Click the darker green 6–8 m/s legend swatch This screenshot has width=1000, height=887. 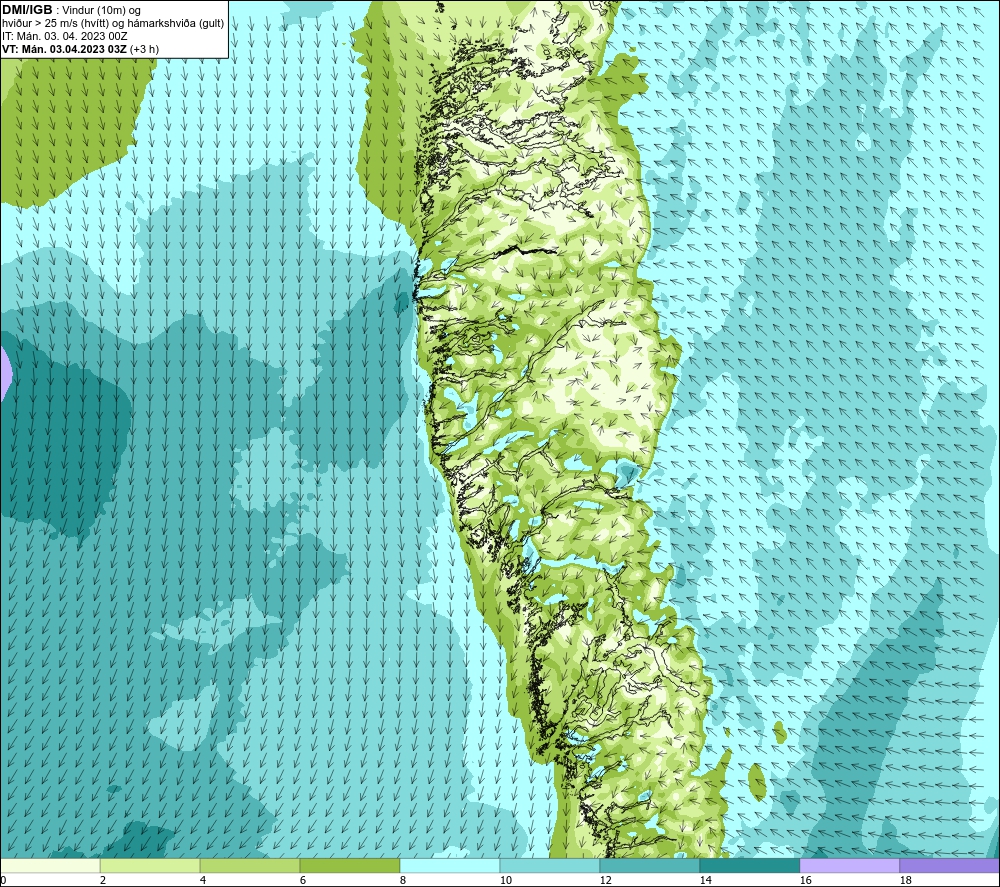[349, 865]
